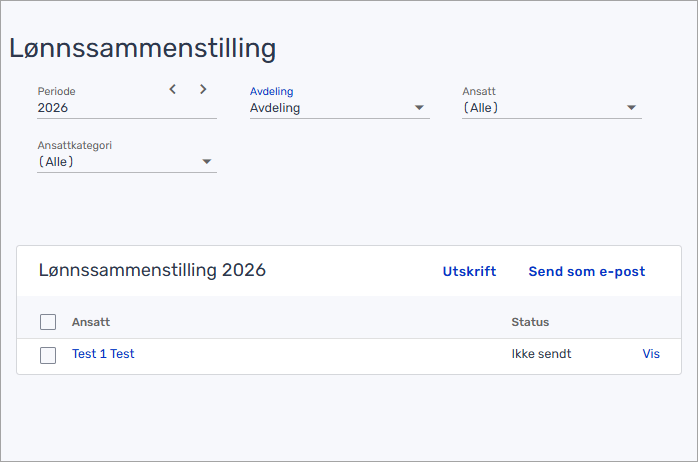This screenshot has width=698, height=462.
Task: Open the Ansattkategori (Alle) selector field
Action: coord(115,162)
